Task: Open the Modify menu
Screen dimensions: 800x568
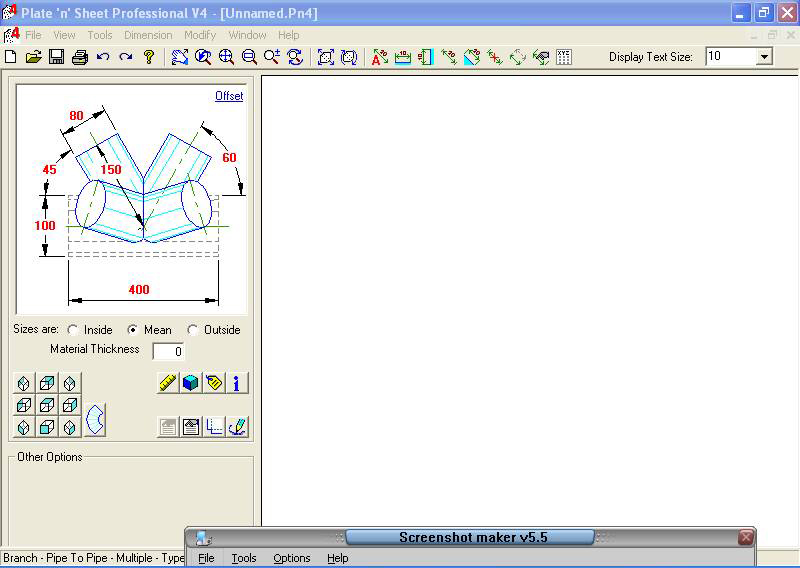Action: 200,35
